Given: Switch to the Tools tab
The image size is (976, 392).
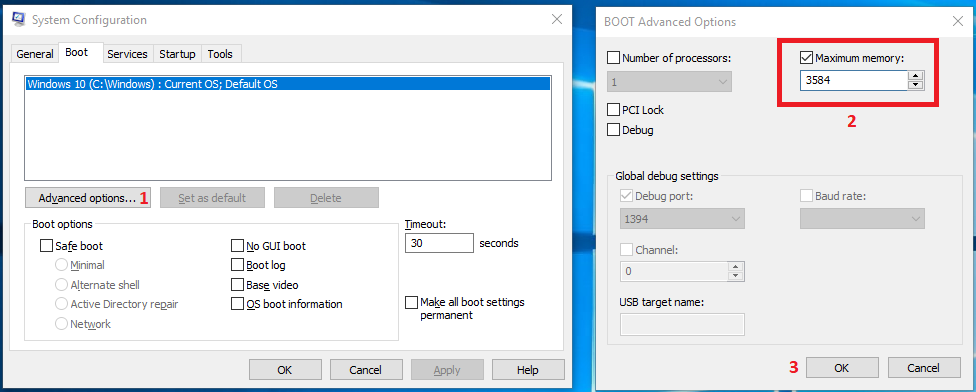Looking at the screenshot, I should (220, 54).
